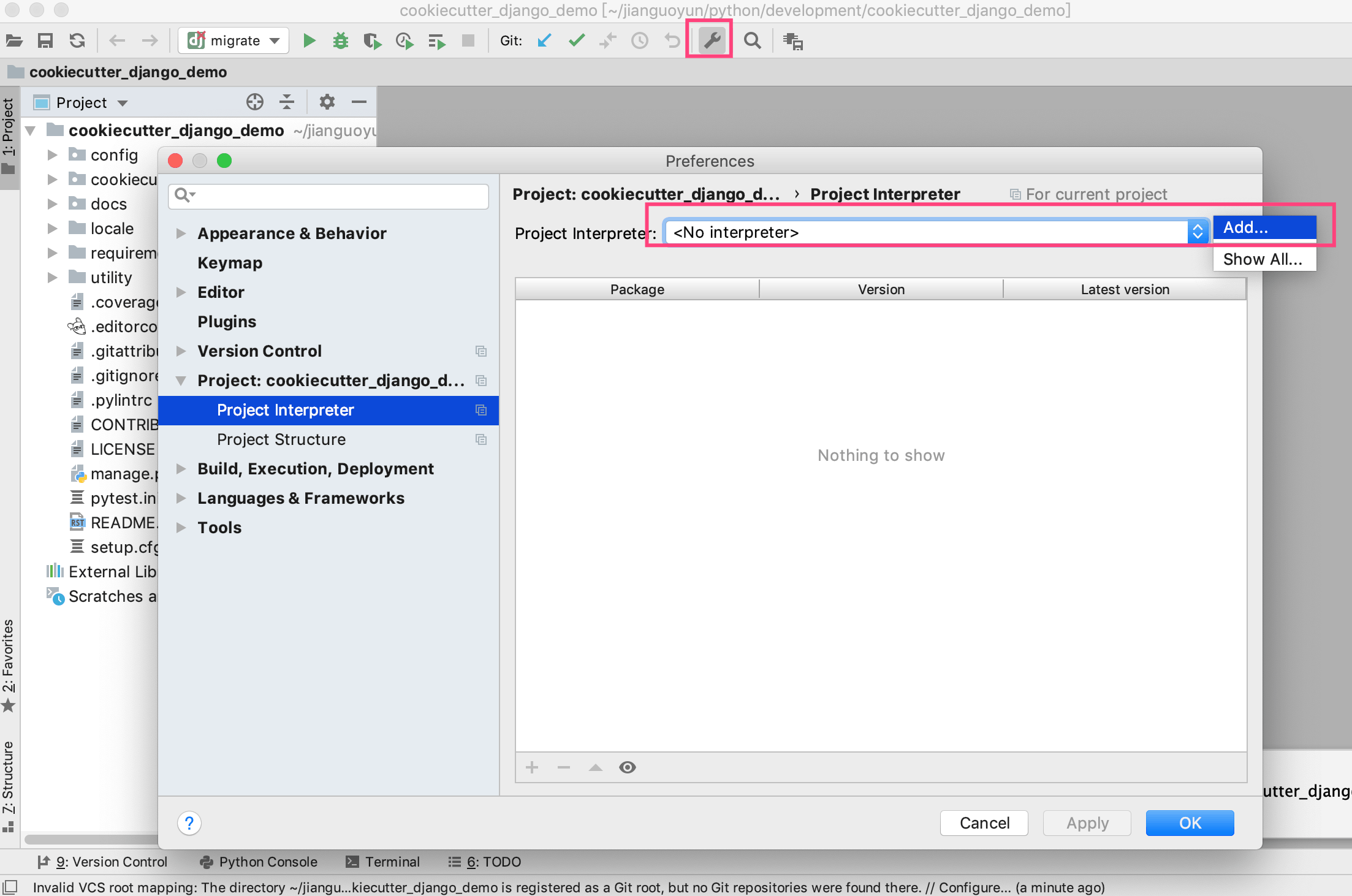Update project from Git
Screen dimensions: 1352x896
point(544,40)
